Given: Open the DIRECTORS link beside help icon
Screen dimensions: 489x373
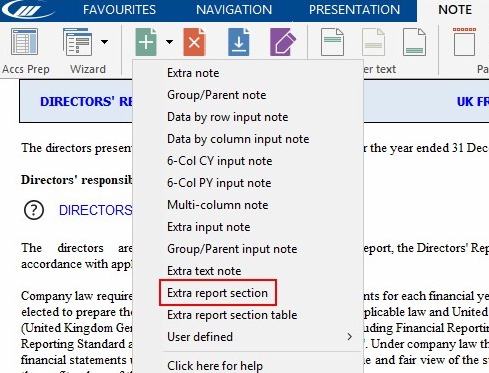Looking at the screenshot, I should click(95, 210).
